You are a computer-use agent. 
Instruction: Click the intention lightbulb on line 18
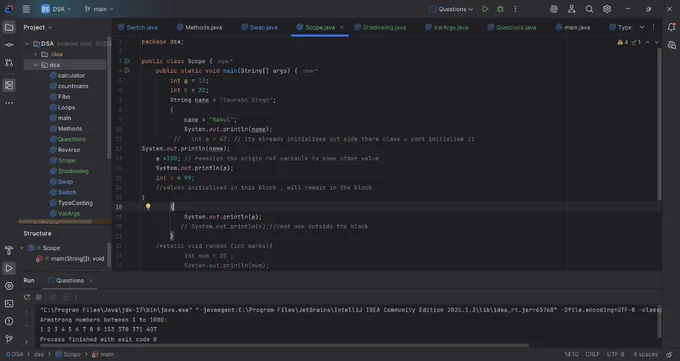148,207
